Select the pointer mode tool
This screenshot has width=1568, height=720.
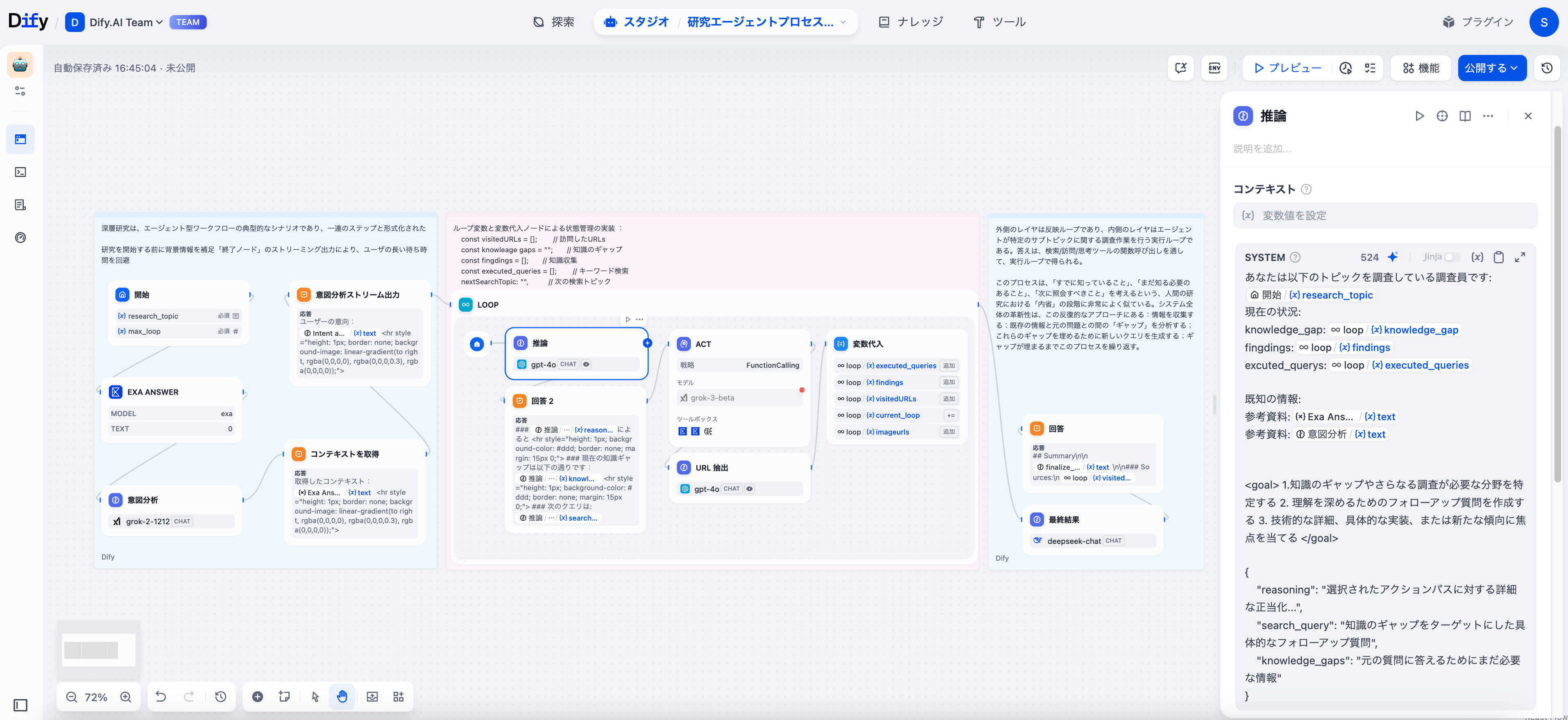pos(315,696)
